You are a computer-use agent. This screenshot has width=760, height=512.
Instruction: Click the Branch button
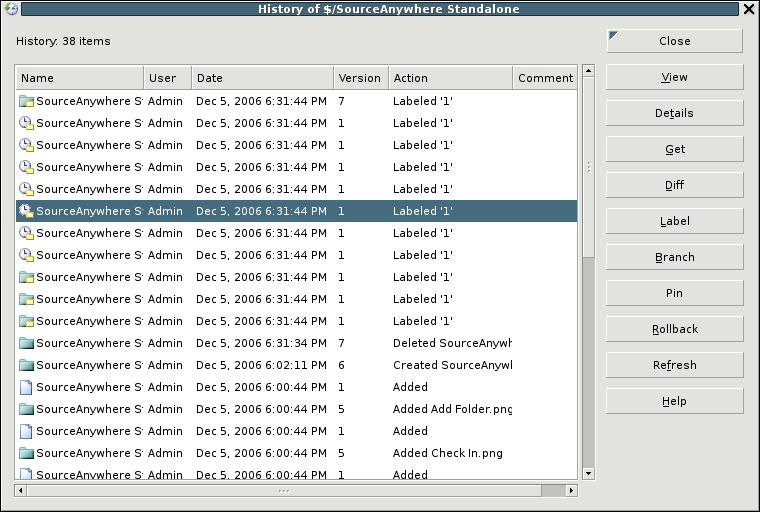click(675, 257)
